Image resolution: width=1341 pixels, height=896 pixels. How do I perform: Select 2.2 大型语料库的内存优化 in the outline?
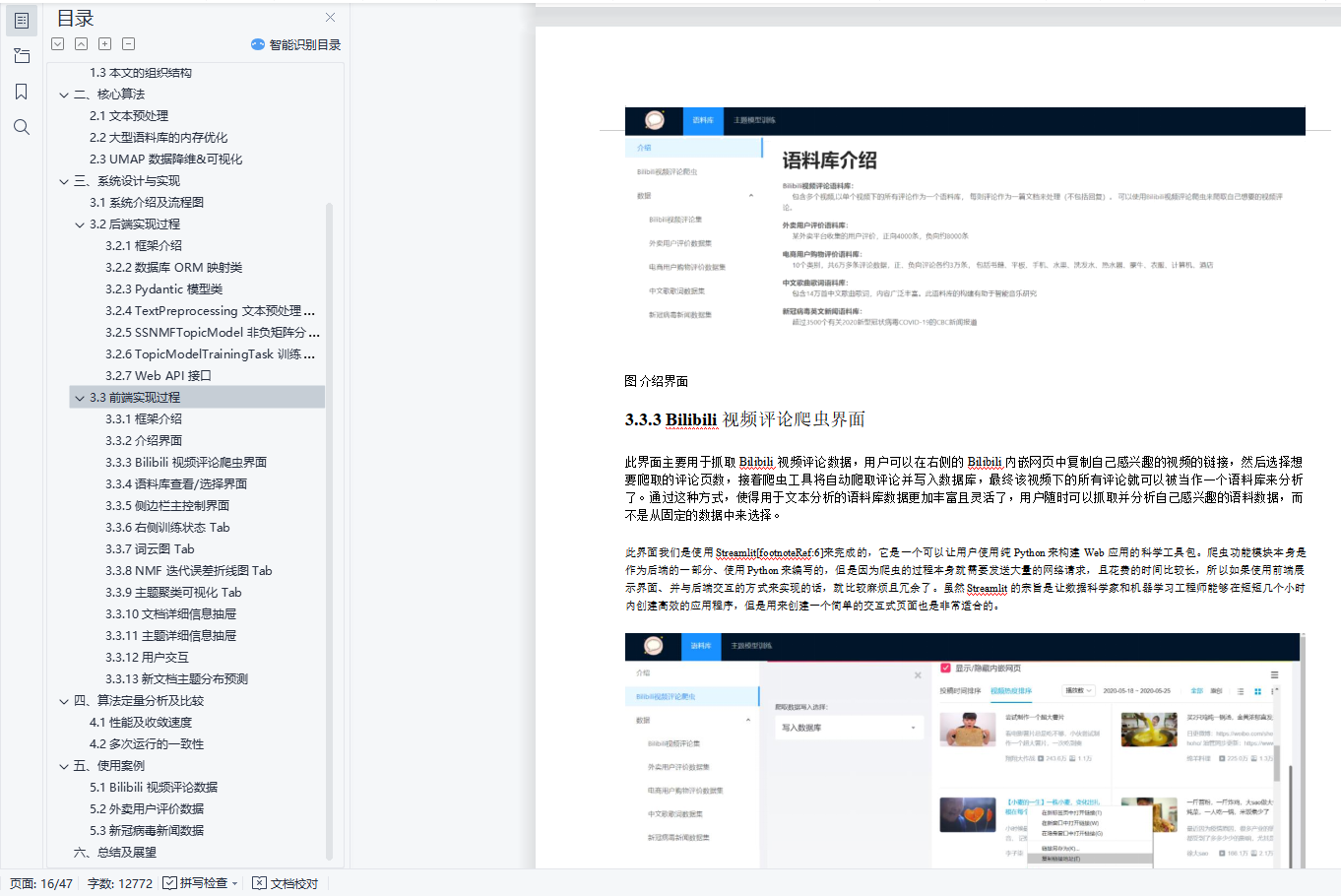coord(159,138)
